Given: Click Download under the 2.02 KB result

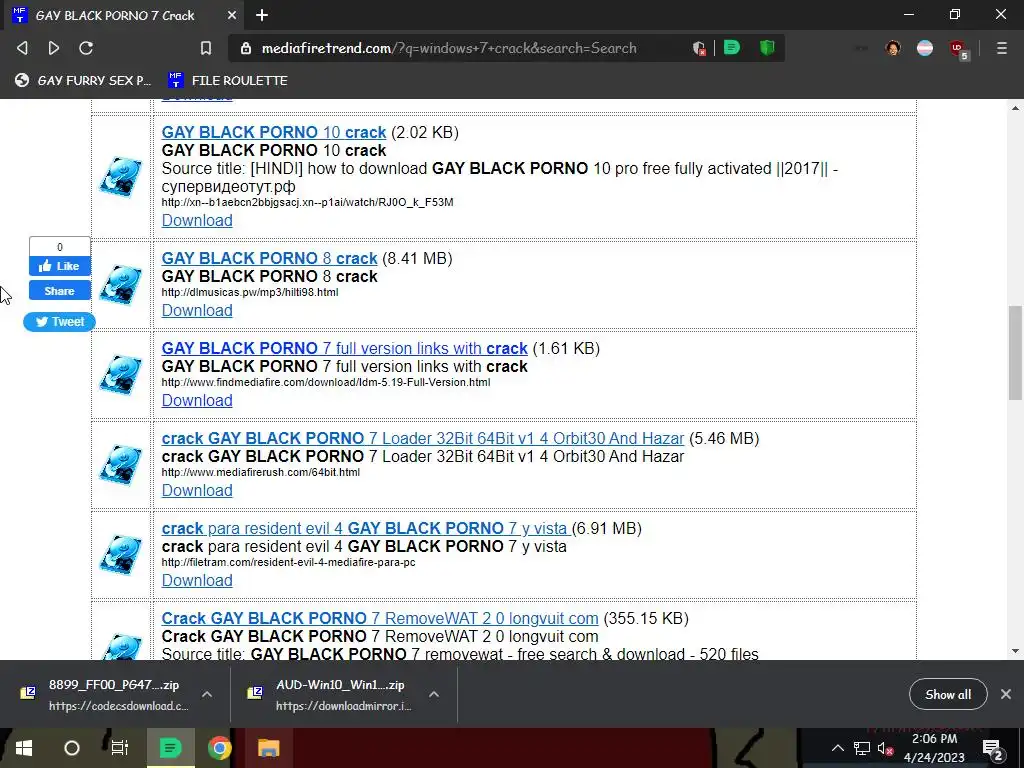Looking at the screenshot, I should (x=197, y=220).
